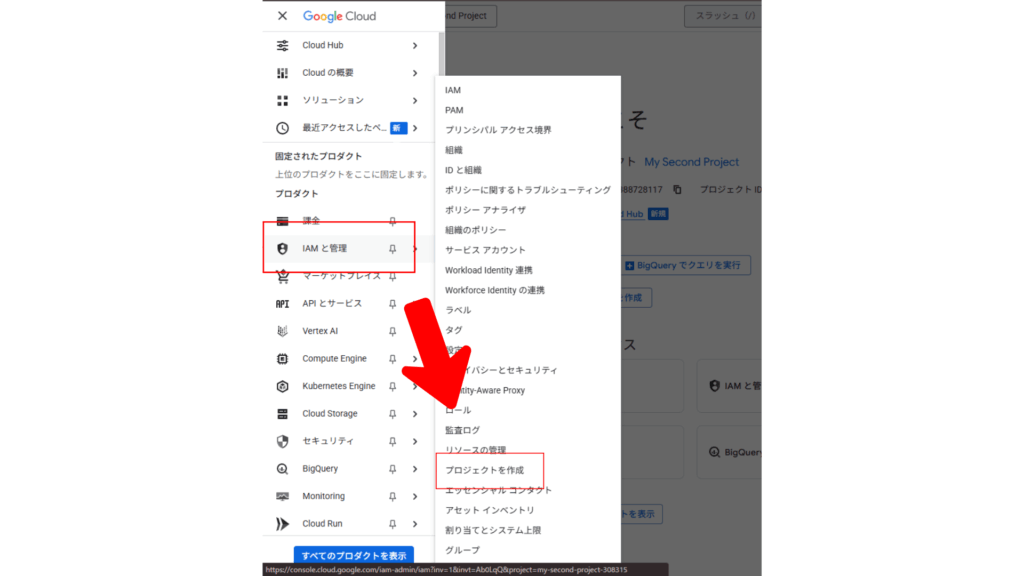
Task: Click the API icon in sidebar
Action: [282, 304]
